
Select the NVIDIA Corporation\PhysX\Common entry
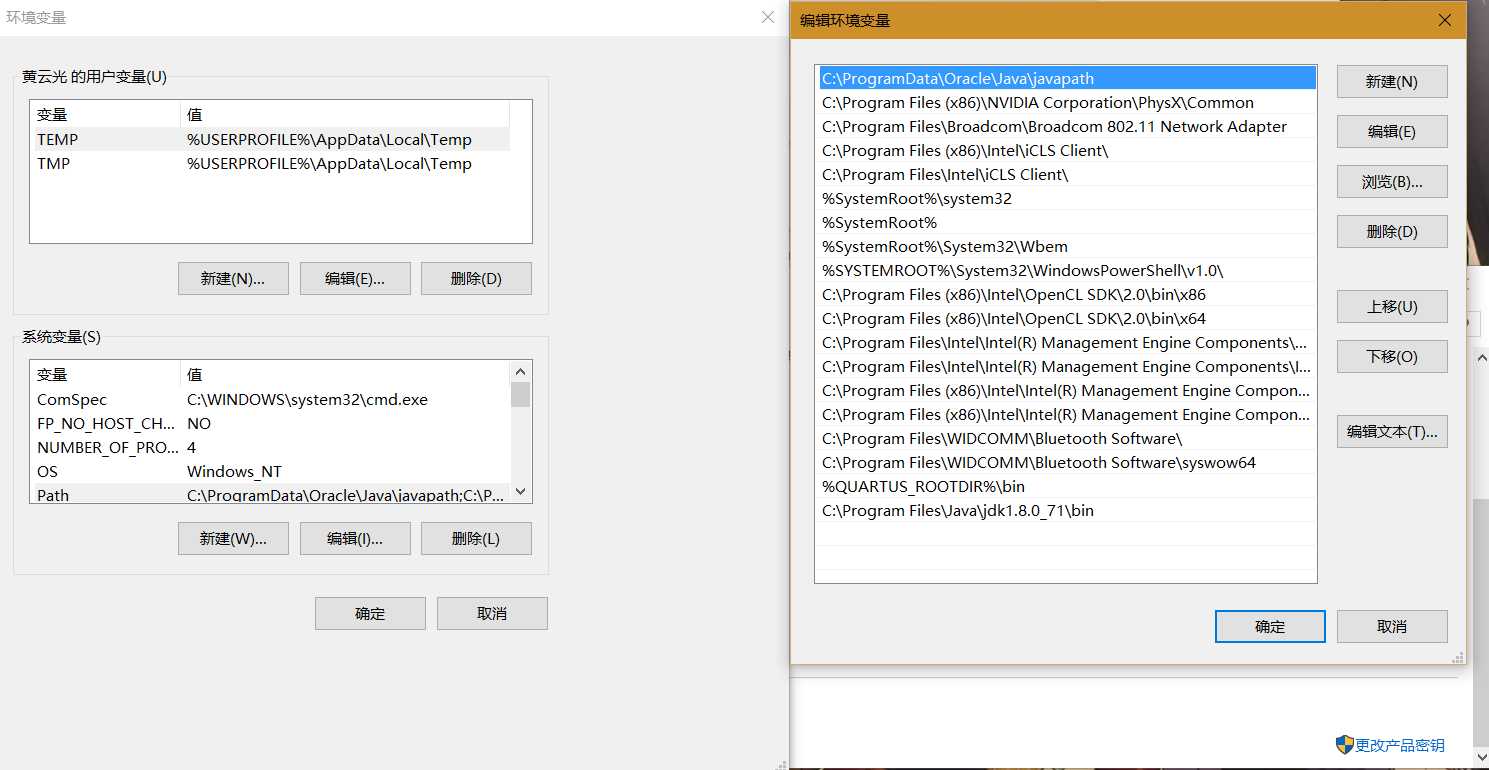tap(1066, 102)
